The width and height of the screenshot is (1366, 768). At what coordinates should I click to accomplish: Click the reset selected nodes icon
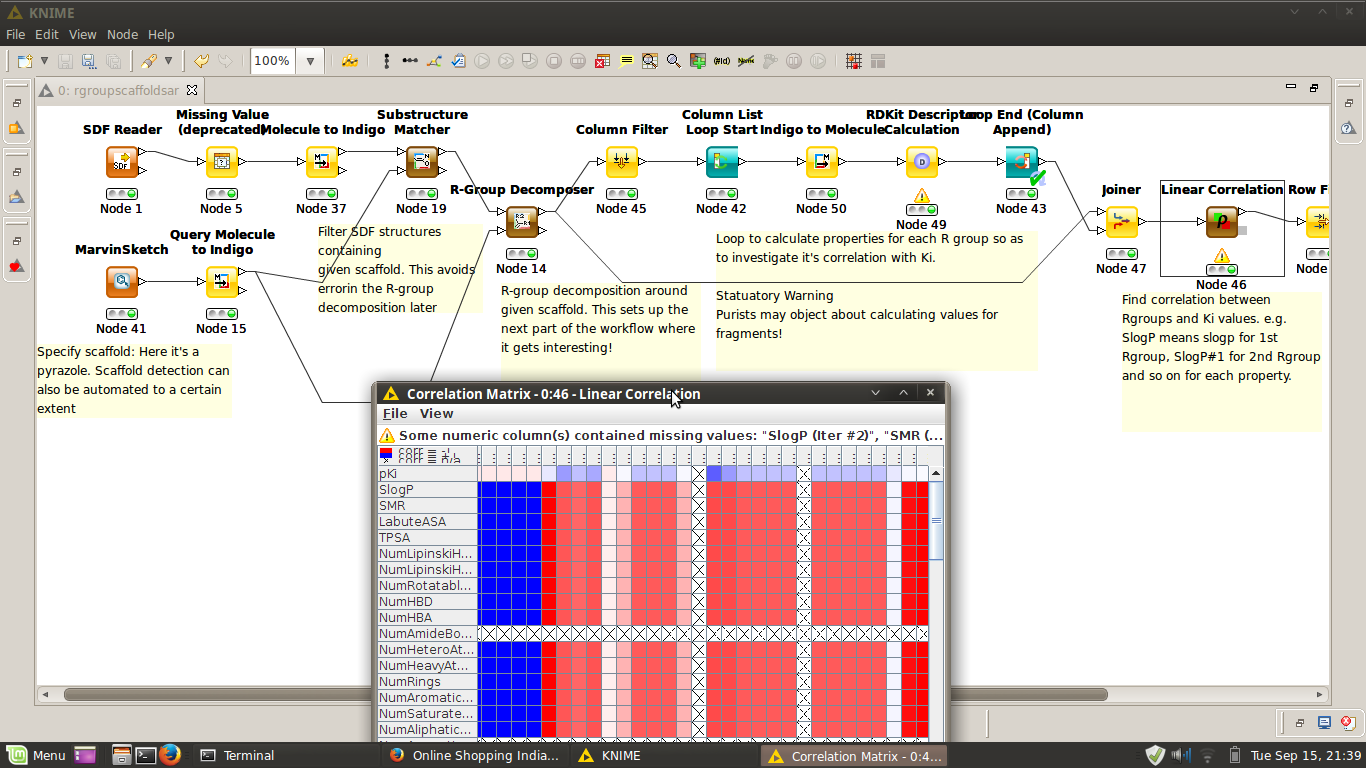coord(602,61)
